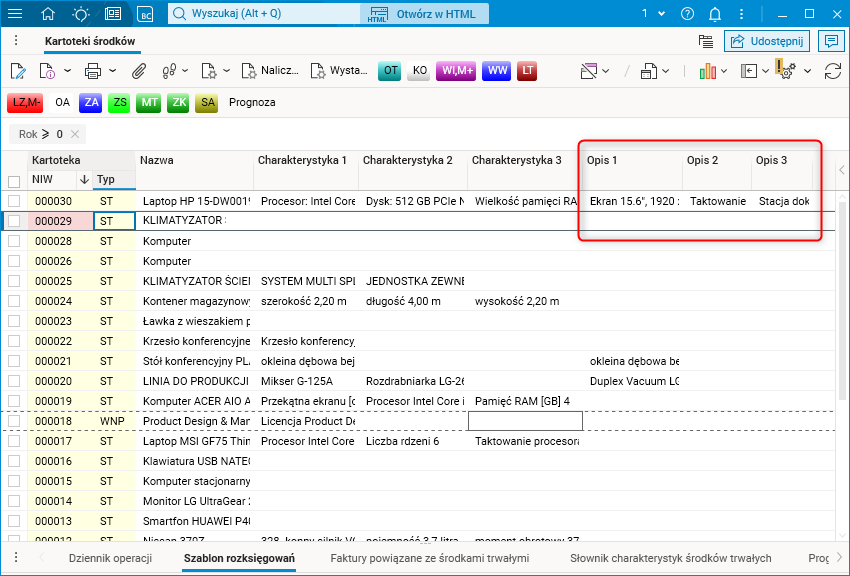
Task: Click the red LZ,M- button
Action: (25, 102)
